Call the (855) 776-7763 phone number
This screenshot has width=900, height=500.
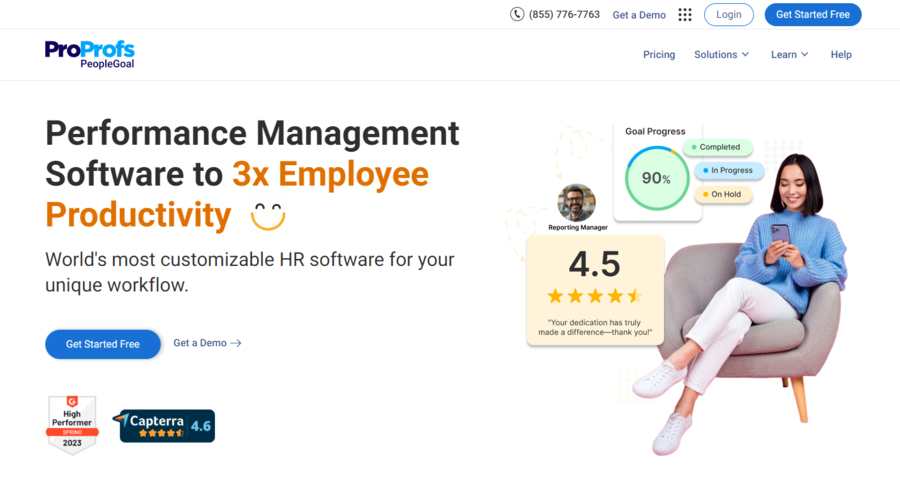[x=564, y=15]
